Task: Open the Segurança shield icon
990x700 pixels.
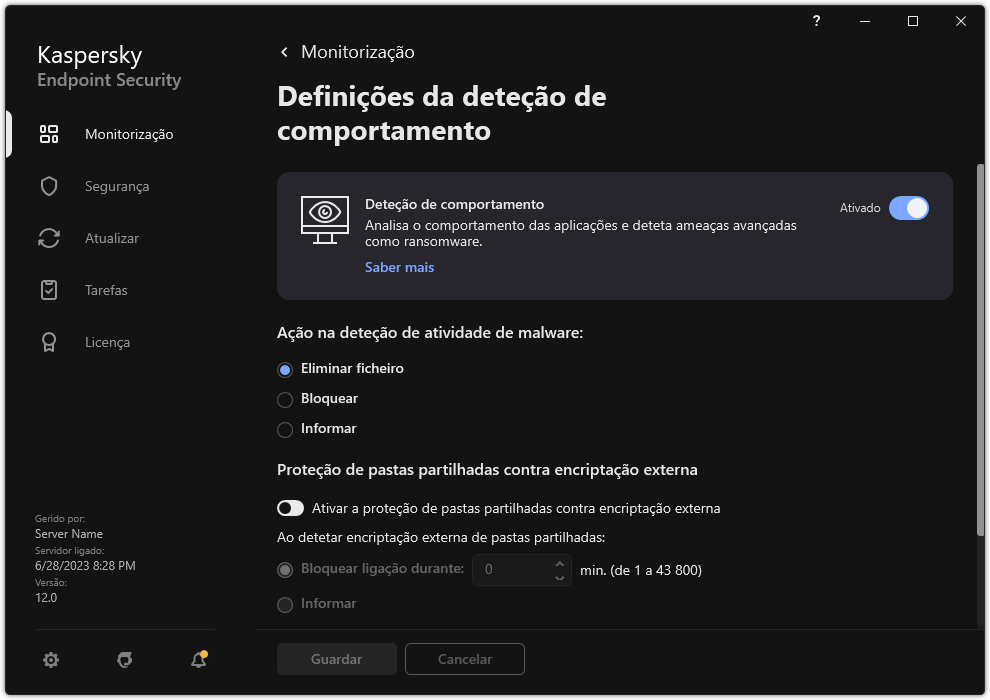Action: pos(49,186)
